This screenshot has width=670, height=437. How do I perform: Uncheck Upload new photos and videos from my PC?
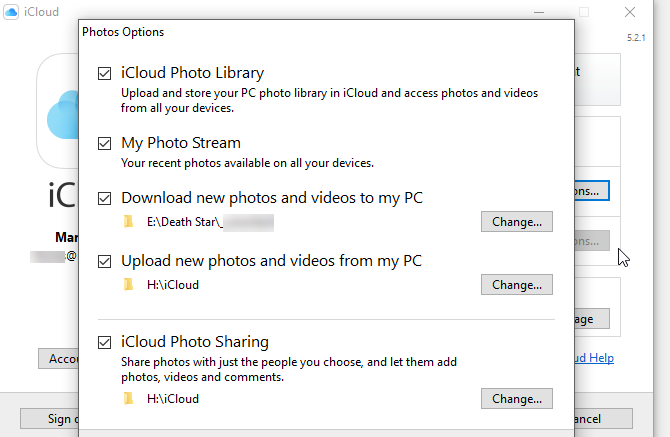[x=106, y=261]
